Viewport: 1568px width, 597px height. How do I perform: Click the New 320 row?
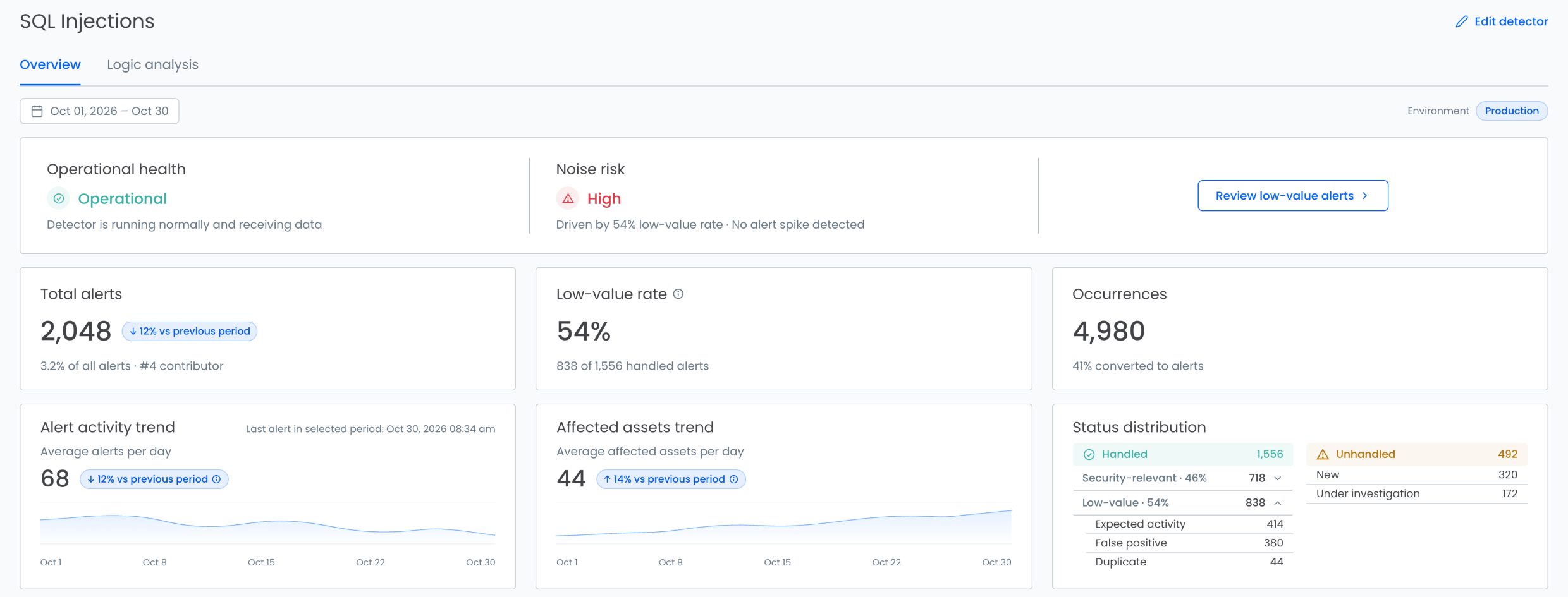[x=1417, y=475]
